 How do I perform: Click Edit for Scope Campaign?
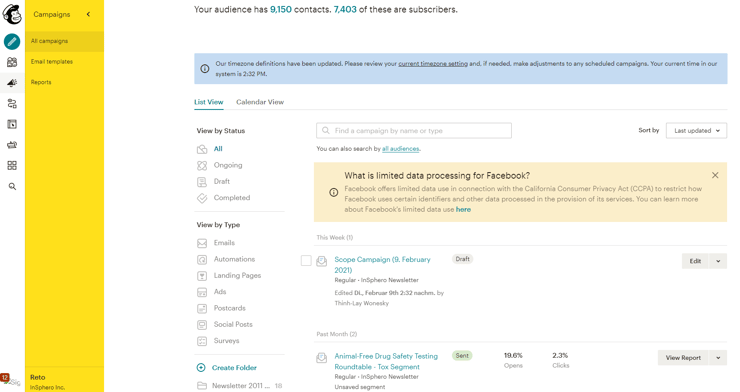coord(695,261)
